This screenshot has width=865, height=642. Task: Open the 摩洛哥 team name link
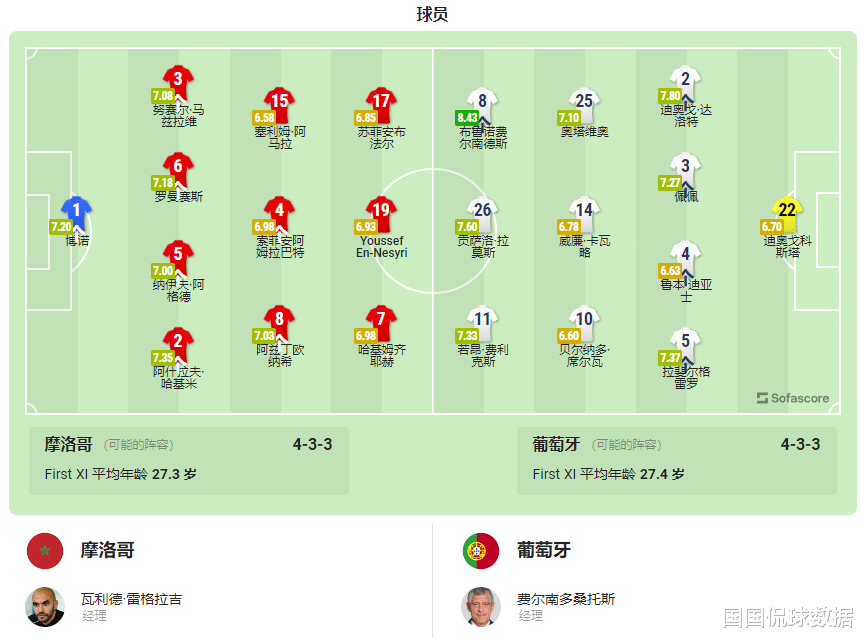click(x=107, y=551)
